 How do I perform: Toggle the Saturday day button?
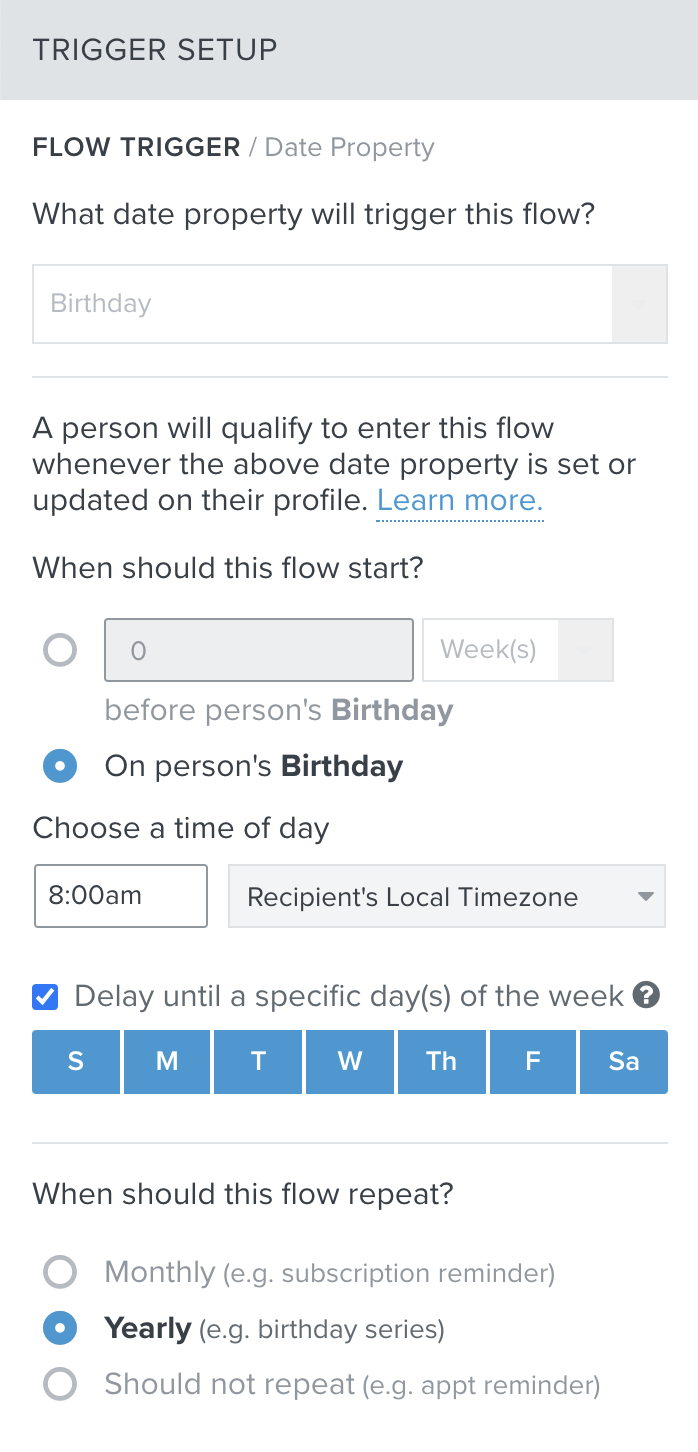click(623, 1061)
